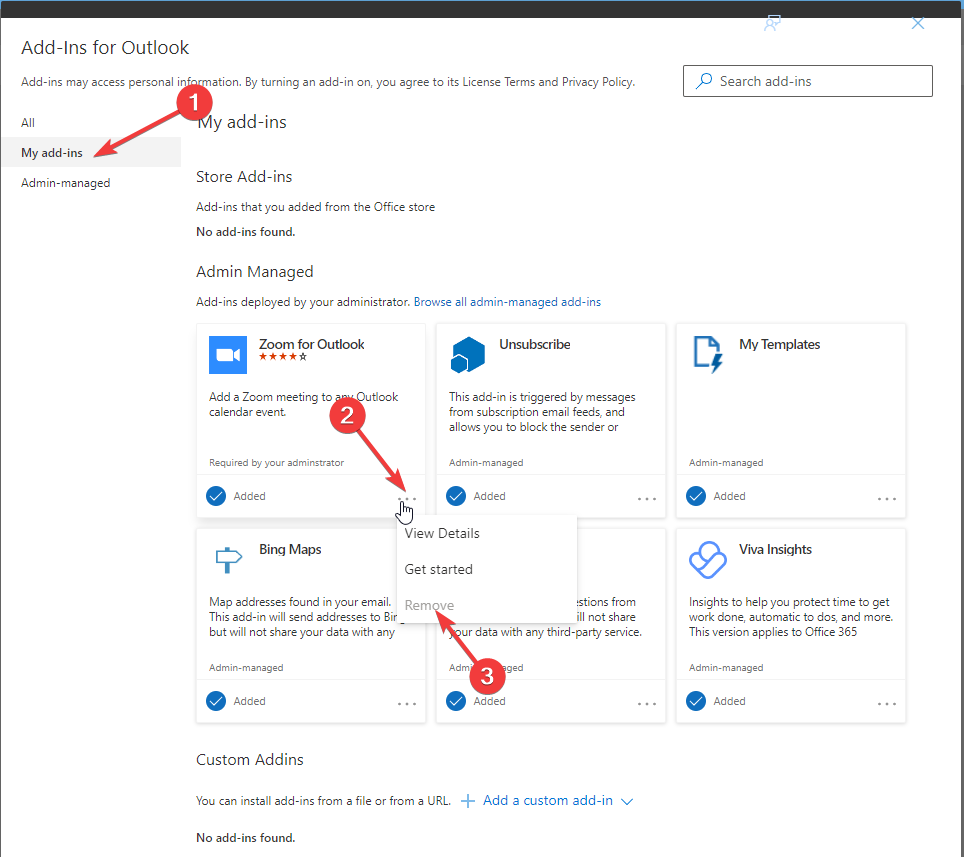Open more options for My Templates

pos(887,499)
